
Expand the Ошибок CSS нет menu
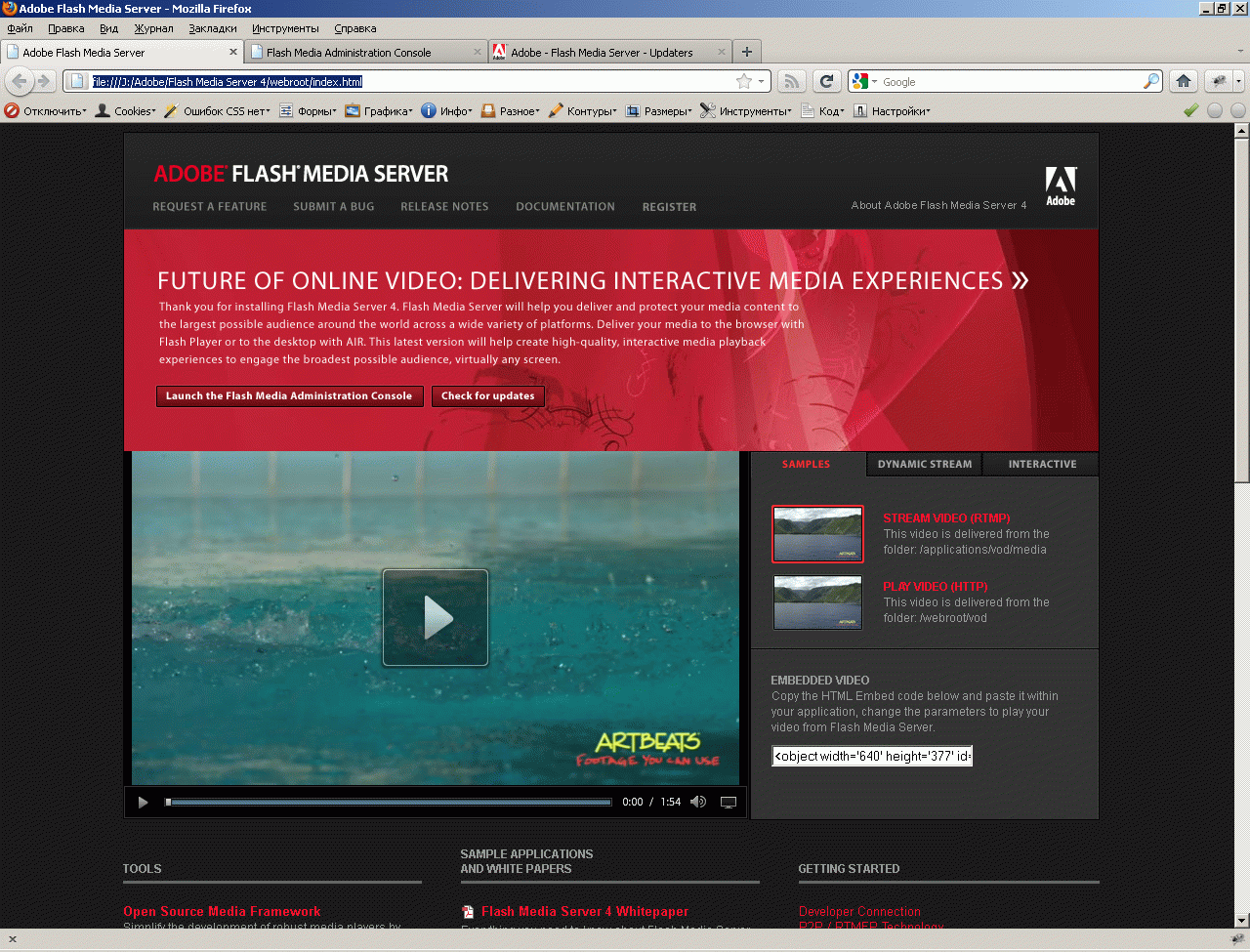tap(217, 110)
